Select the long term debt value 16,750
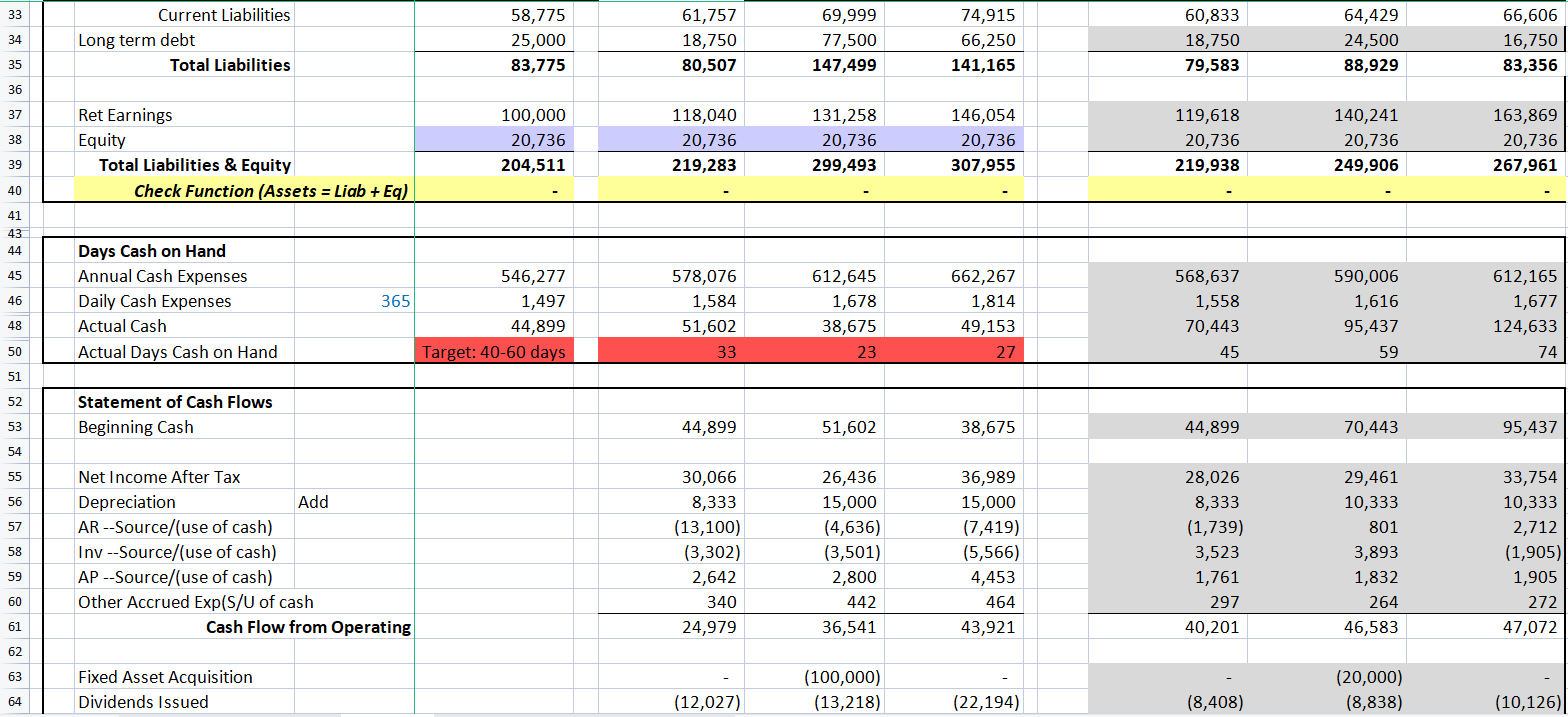The image size is (1568, 717). click(x=1530, y=40)
